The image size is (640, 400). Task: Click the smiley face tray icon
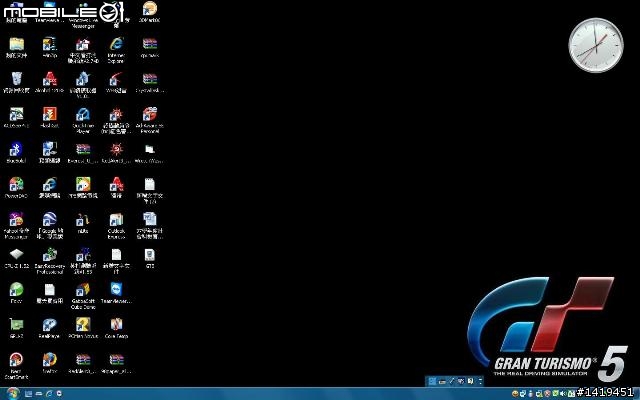(x=515, y=393)
